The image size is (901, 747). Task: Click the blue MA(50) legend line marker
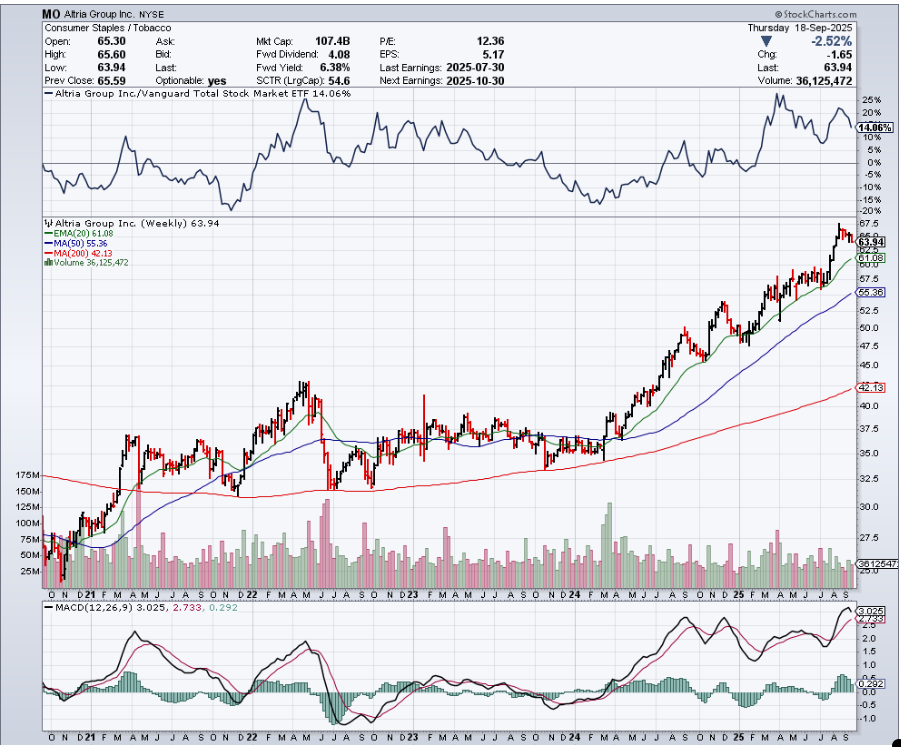pyautogui.click(x=49, y=244)
